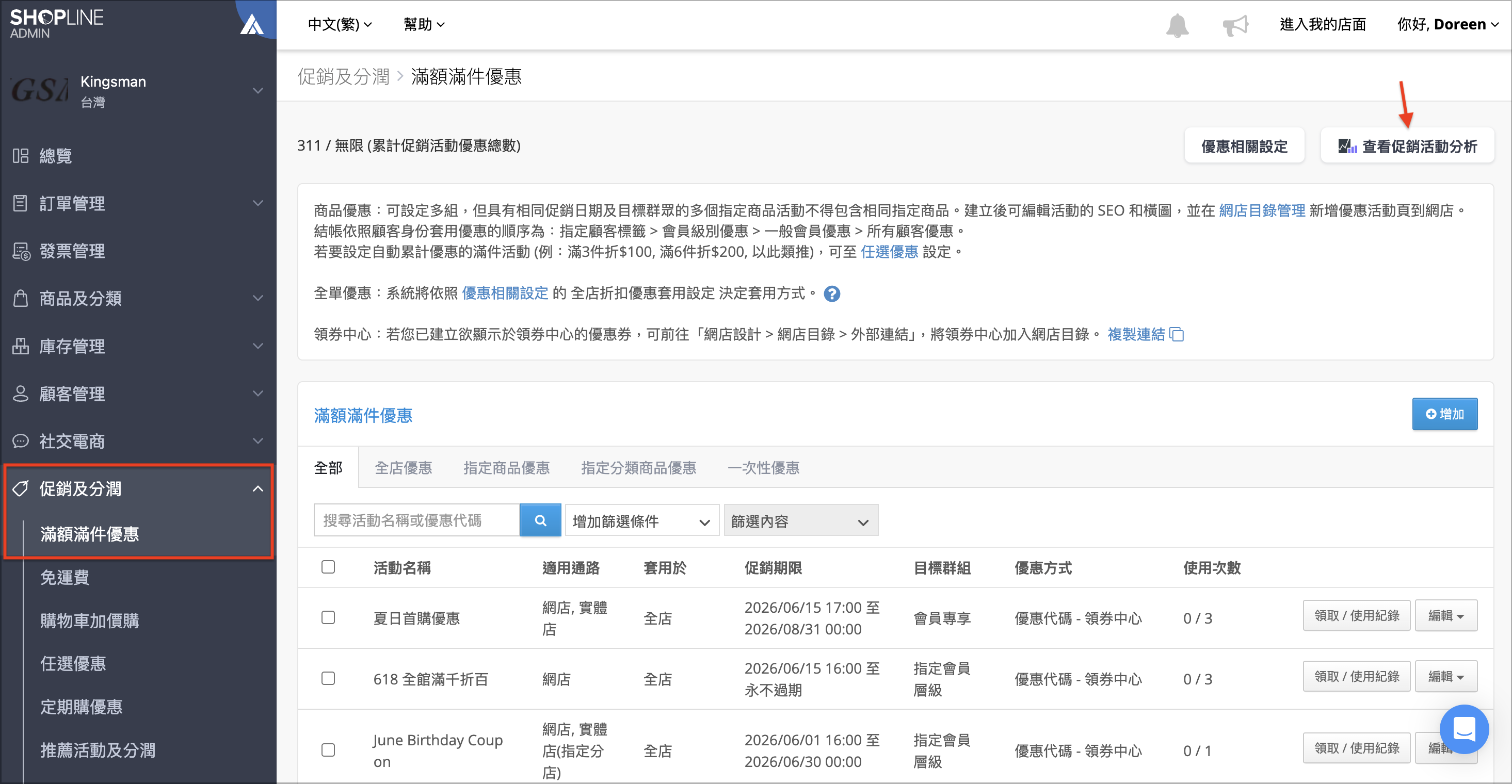
Task: Click 領取 / 使用紀錄 for 618 全館滿千折百
Action: coord(1357,677)
